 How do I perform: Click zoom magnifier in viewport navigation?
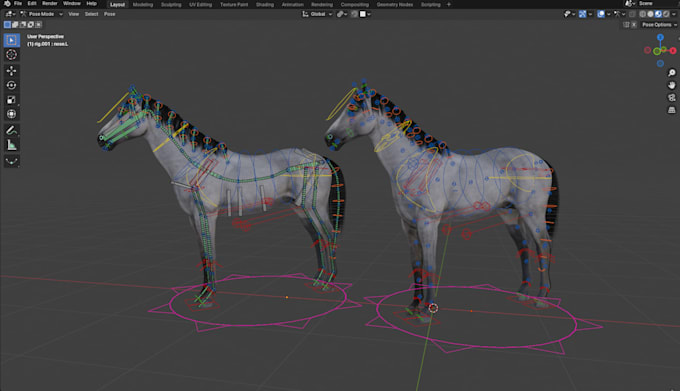coord(672,73)
